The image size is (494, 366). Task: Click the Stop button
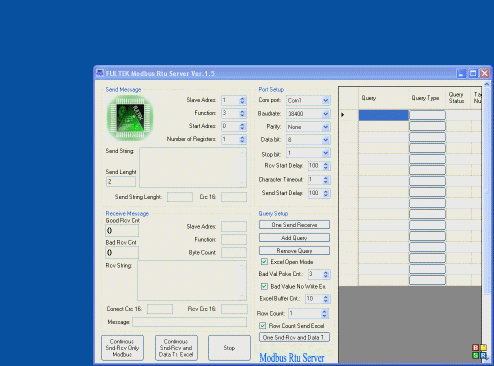point(229,348)
